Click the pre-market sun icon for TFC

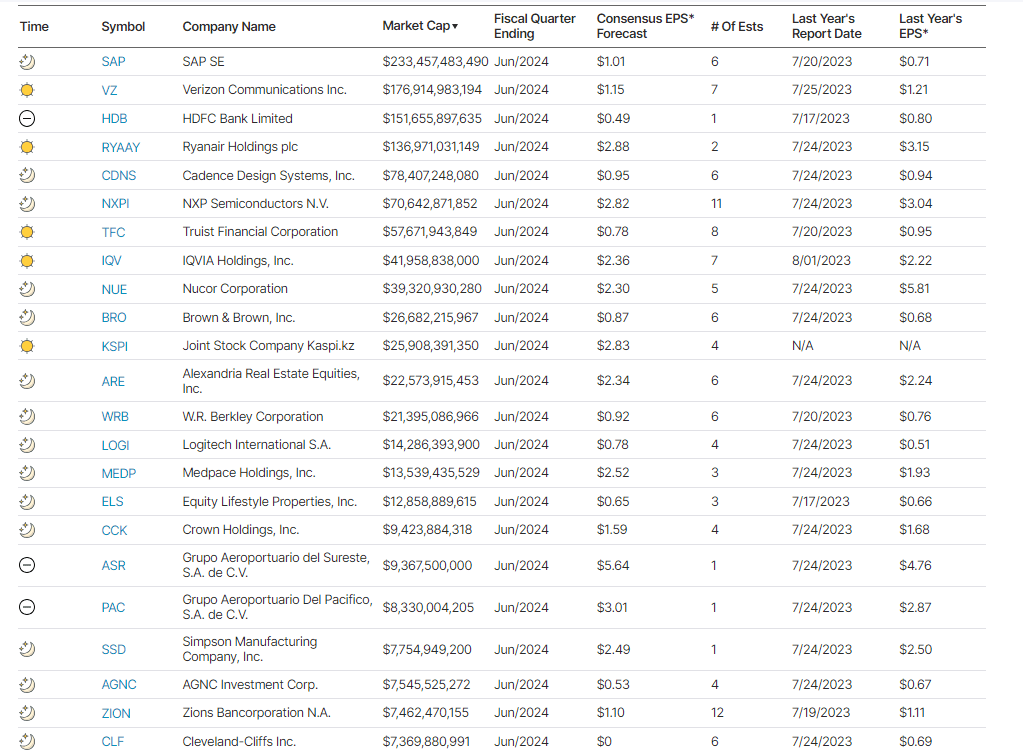[27, 232]
